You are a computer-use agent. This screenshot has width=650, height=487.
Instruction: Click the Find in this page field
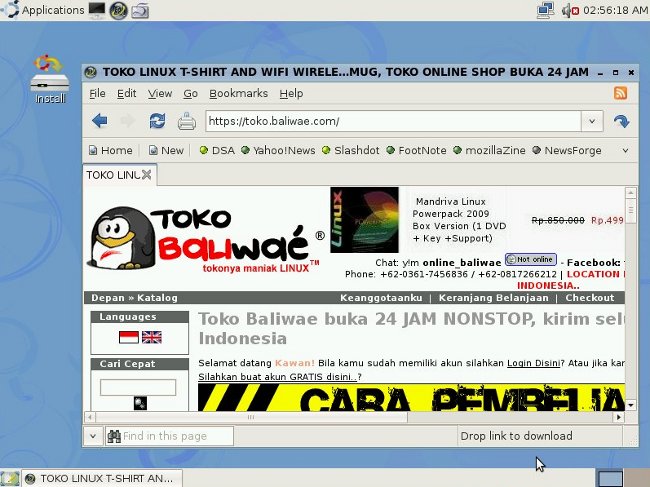click(x=169, y=436)
